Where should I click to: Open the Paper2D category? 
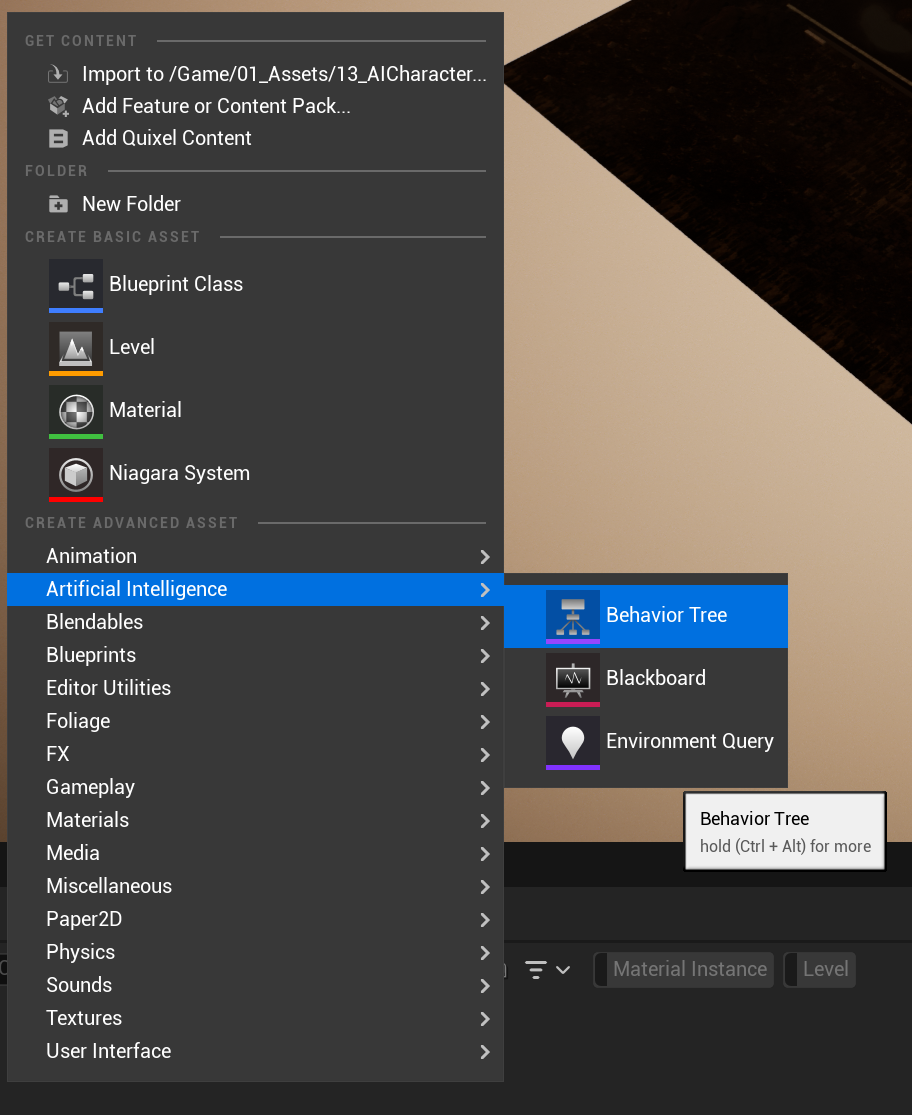(x=255, y=919)
